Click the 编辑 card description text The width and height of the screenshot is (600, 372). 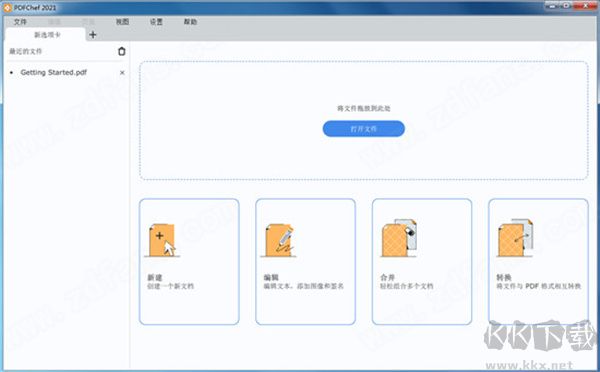(x=303, y=286)
